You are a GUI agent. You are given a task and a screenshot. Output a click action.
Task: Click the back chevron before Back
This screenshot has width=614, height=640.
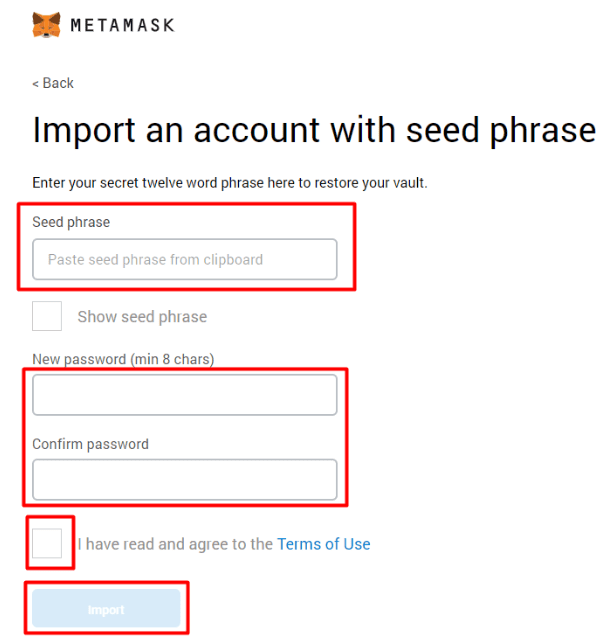[x=35, y=83]
